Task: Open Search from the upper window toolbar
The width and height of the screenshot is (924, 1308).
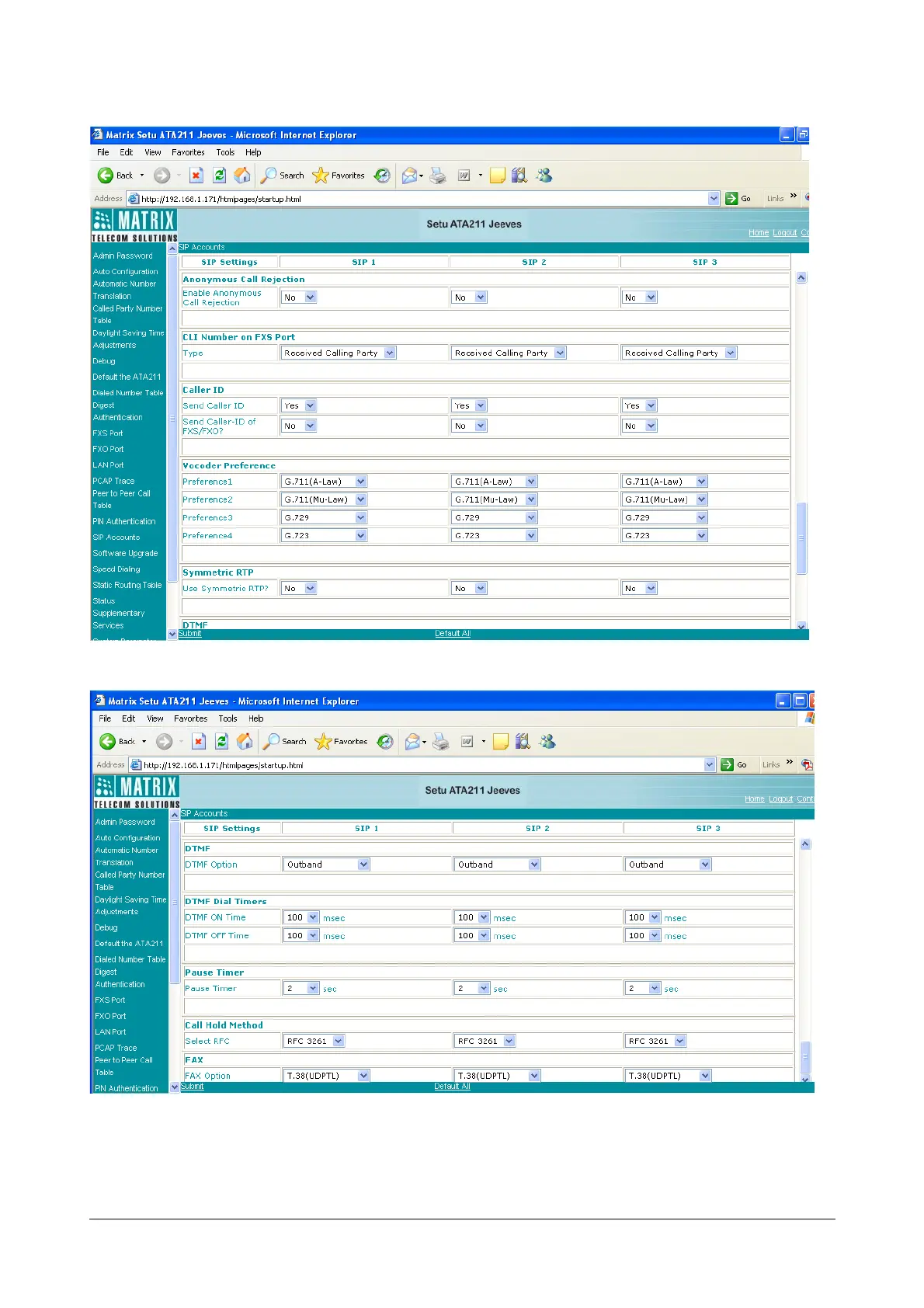Action: [282, 176]
